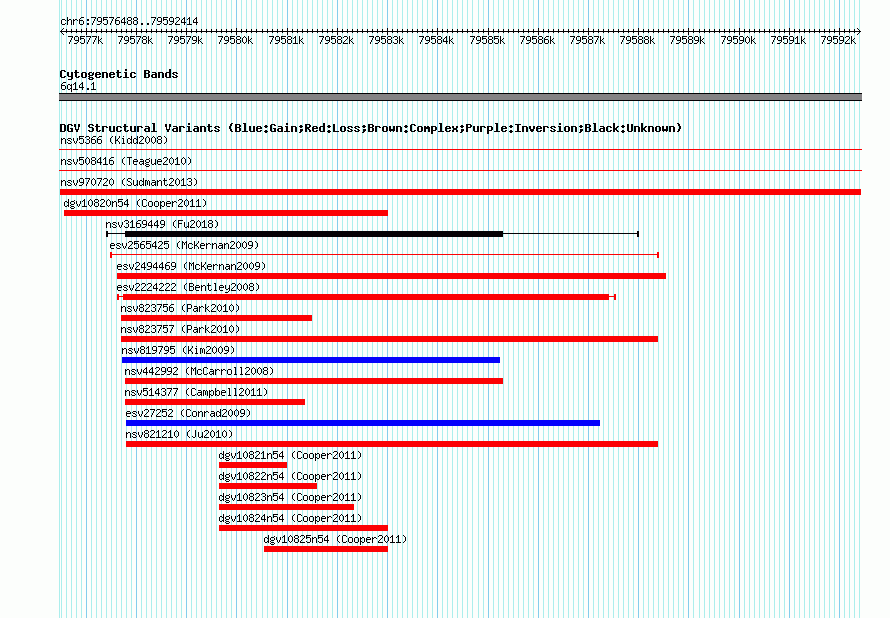Click the blue gain bar of esv27252

363,423
